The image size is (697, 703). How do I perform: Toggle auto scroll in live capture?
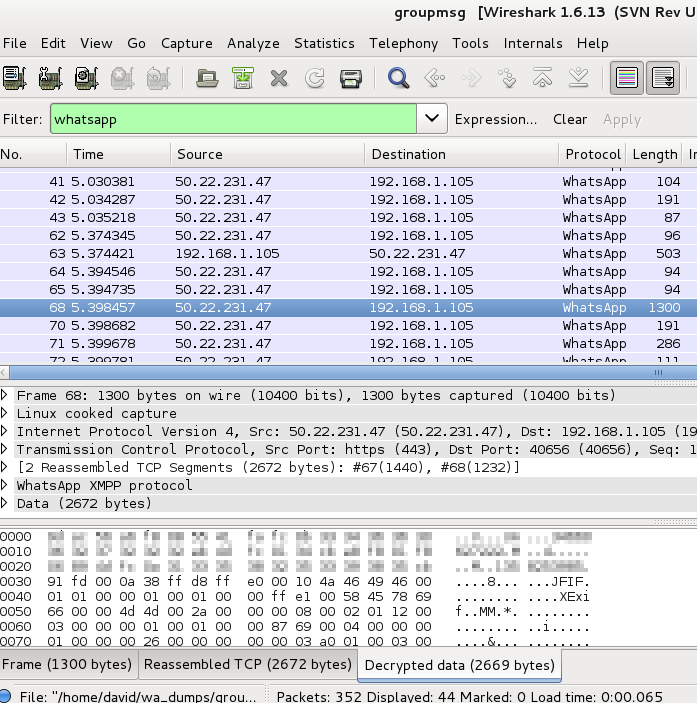coord(663,78)
